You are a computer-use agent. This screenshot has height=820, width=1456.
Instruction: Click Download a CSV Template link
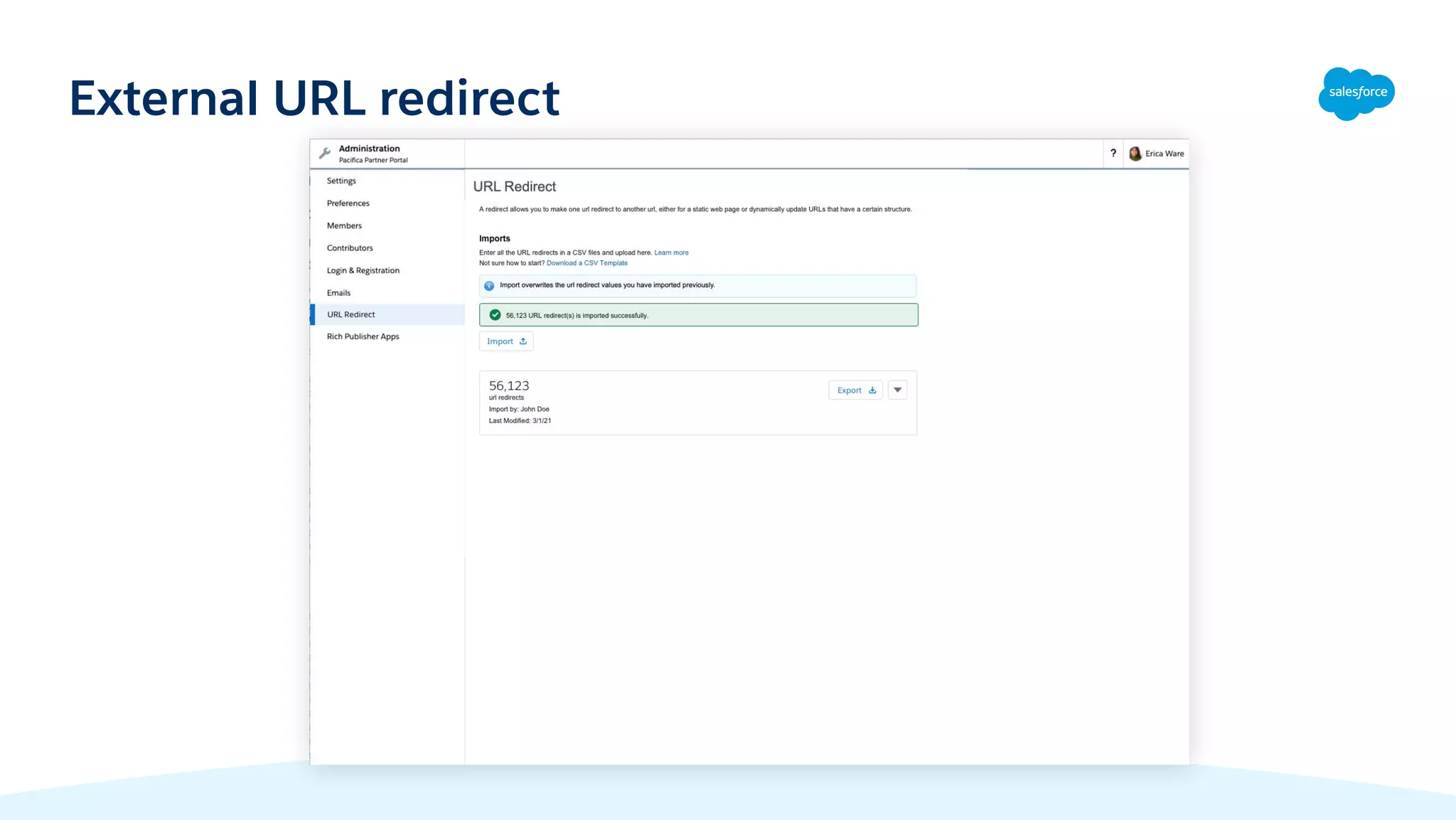(x=587, y=263)
